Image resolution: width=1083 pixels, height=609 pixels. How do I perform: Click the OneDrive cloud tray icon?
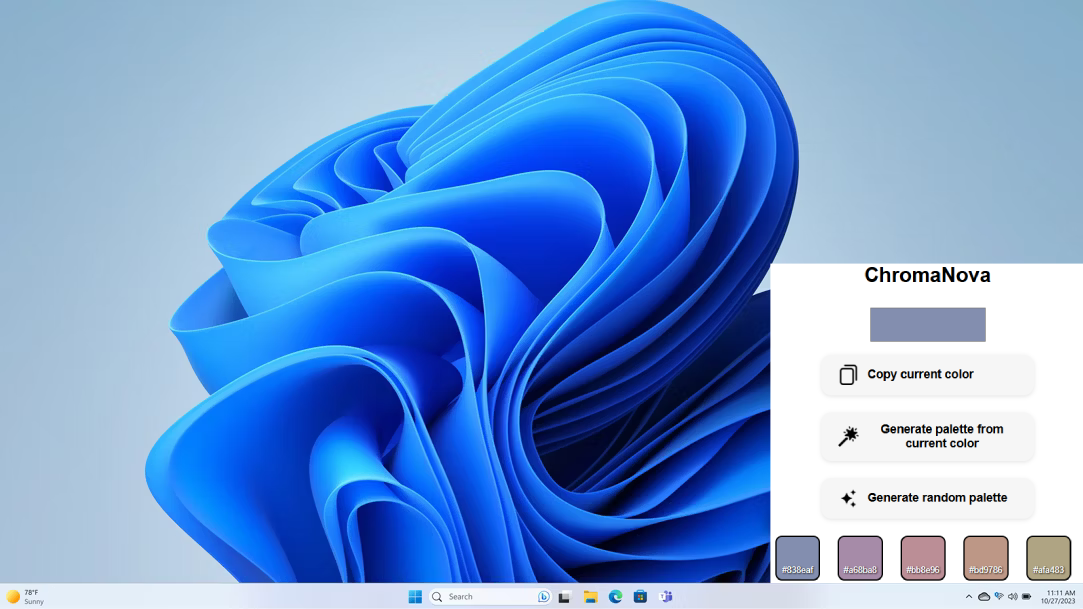[984, 597]
